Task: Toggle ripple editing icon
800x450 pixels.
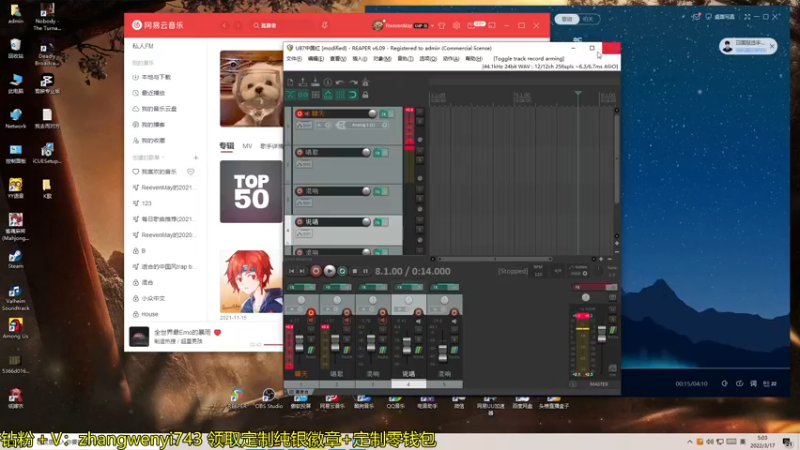Action: 315,95
